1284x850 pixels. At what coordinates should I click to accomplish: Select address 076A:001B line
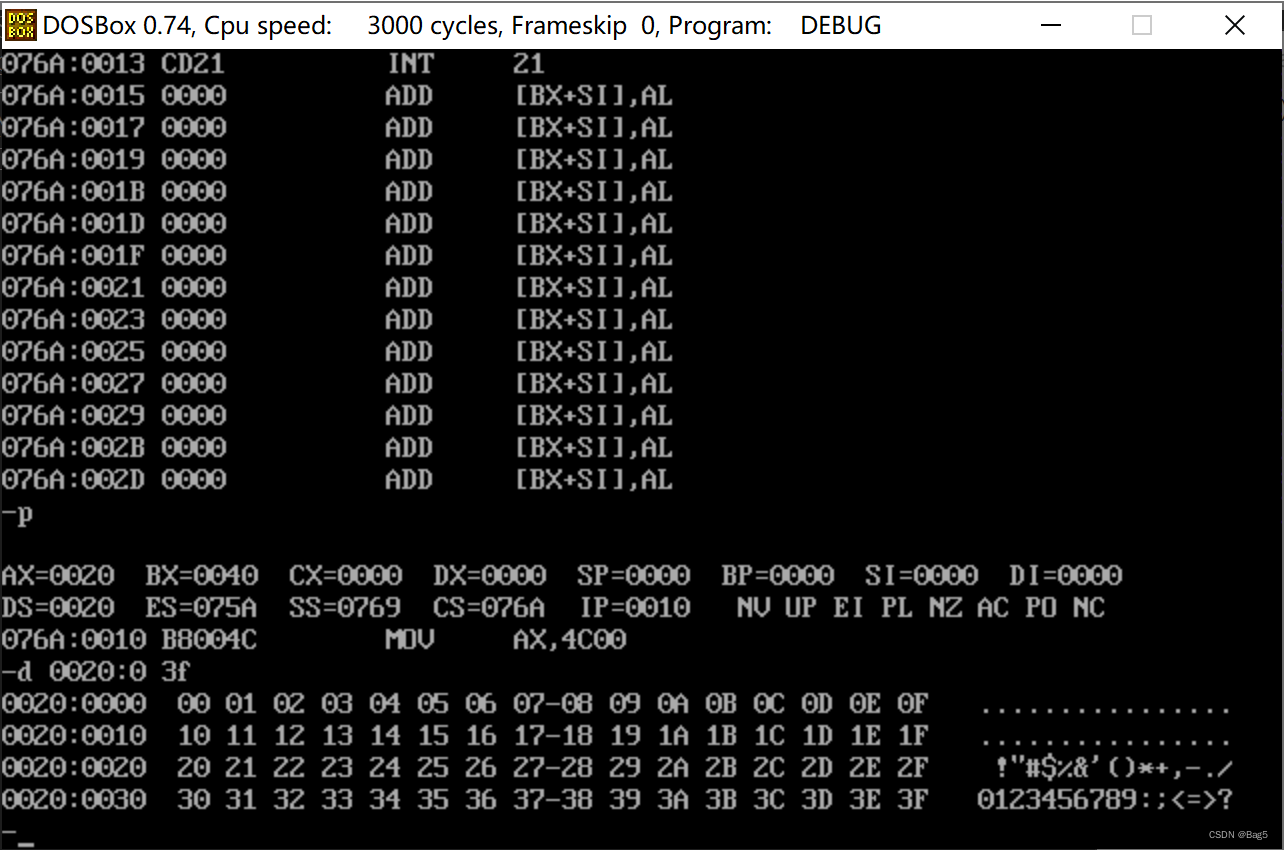coord(337,192)
